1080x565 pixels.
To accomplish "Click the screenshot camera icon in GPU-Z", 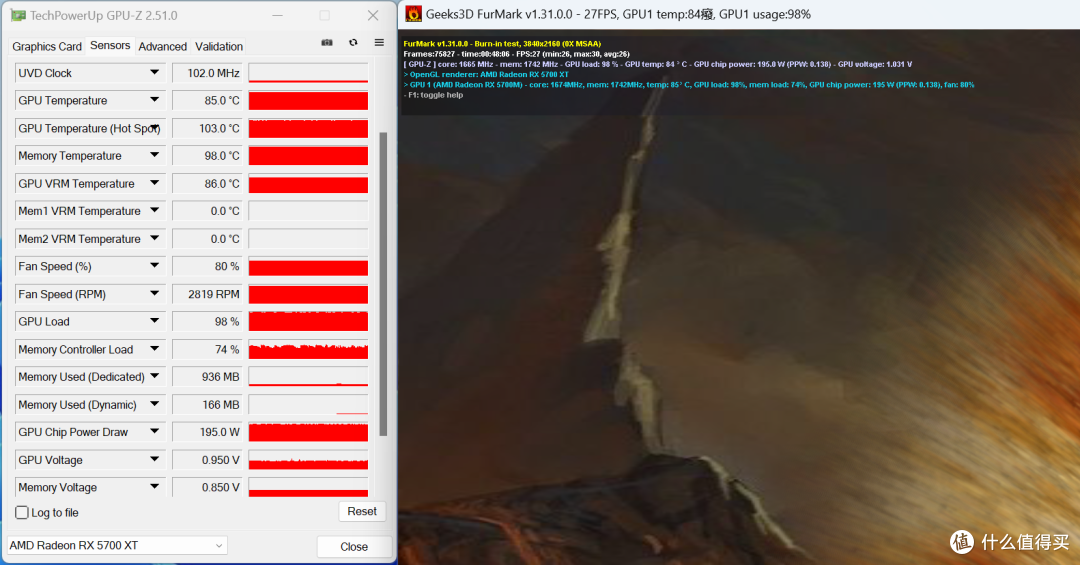I will tap(327, 43).
